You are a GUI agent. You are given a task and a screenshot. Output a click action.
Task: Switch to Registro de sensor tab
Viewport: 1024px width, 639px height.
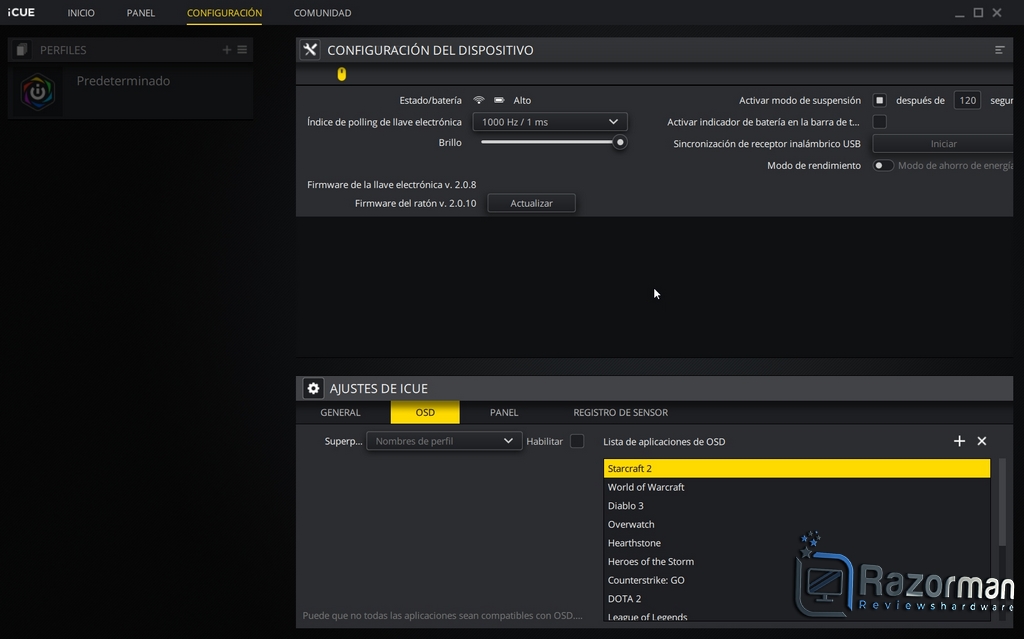(620, 412)
